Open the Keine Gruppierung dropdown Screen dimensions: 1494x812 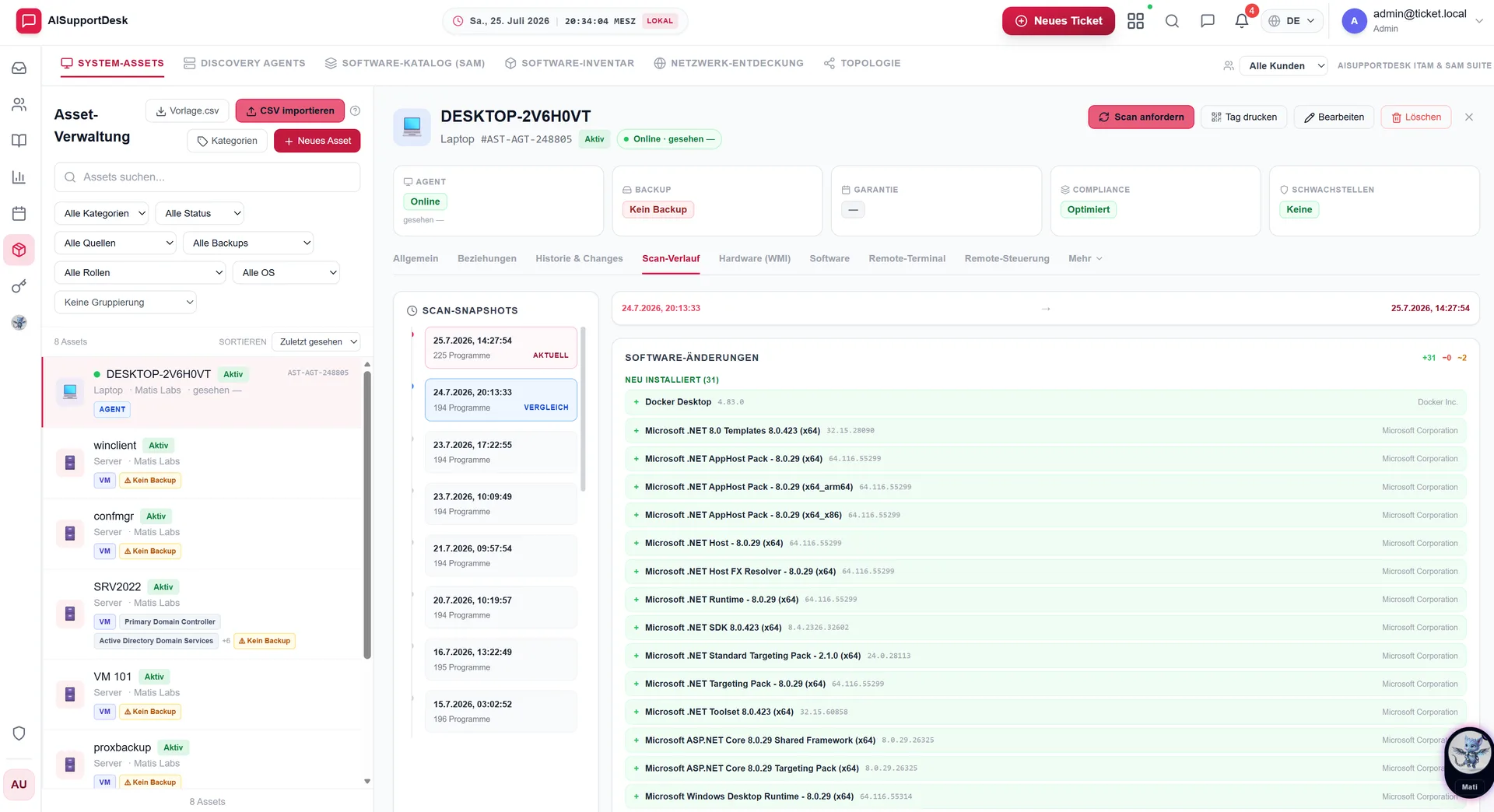(x=125, y=302)
